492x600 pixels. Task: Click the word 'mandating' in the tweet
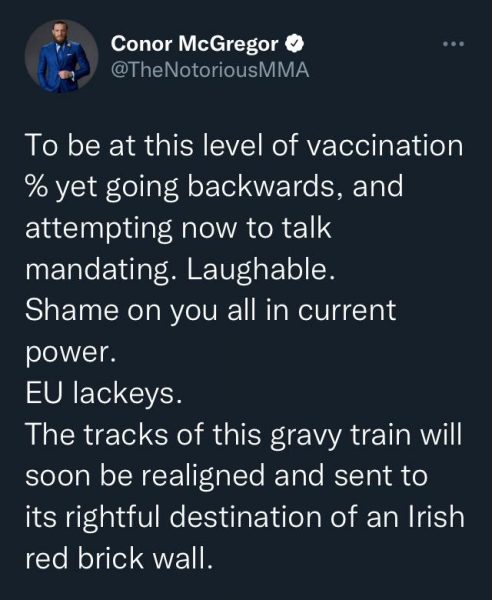(98, 271)
